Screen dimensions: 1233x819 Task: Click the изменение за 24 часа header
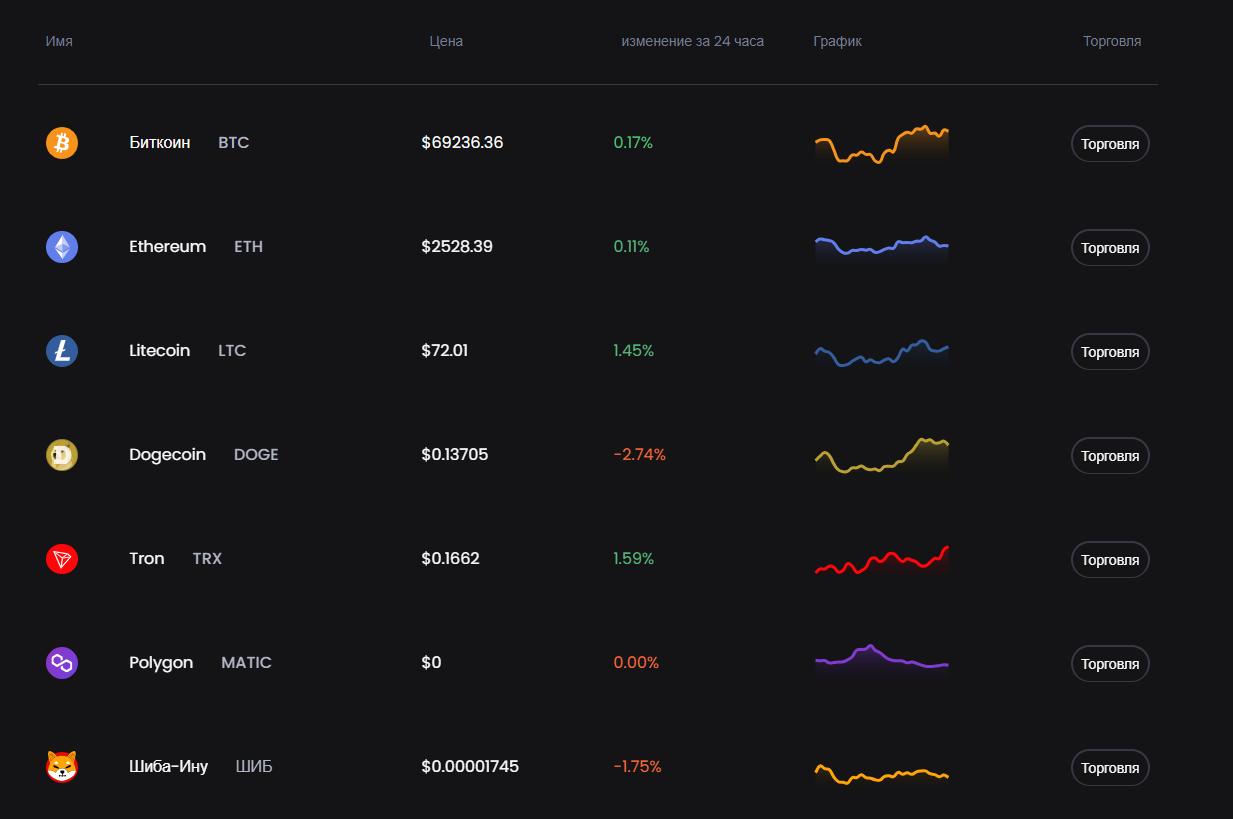point(693,41)
